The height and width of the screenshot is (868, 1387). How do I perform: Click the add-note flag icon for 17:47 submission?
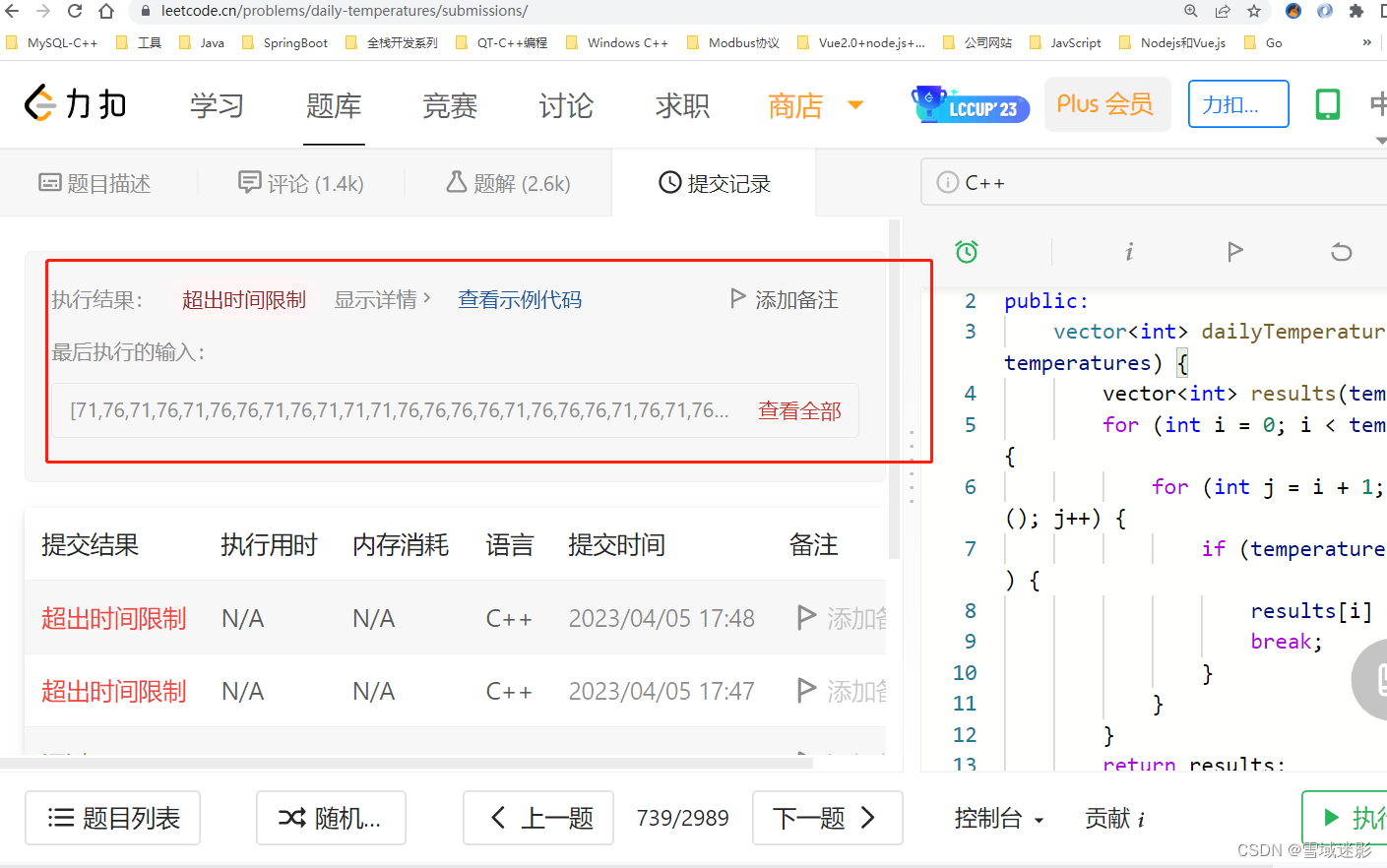(807, 690)
